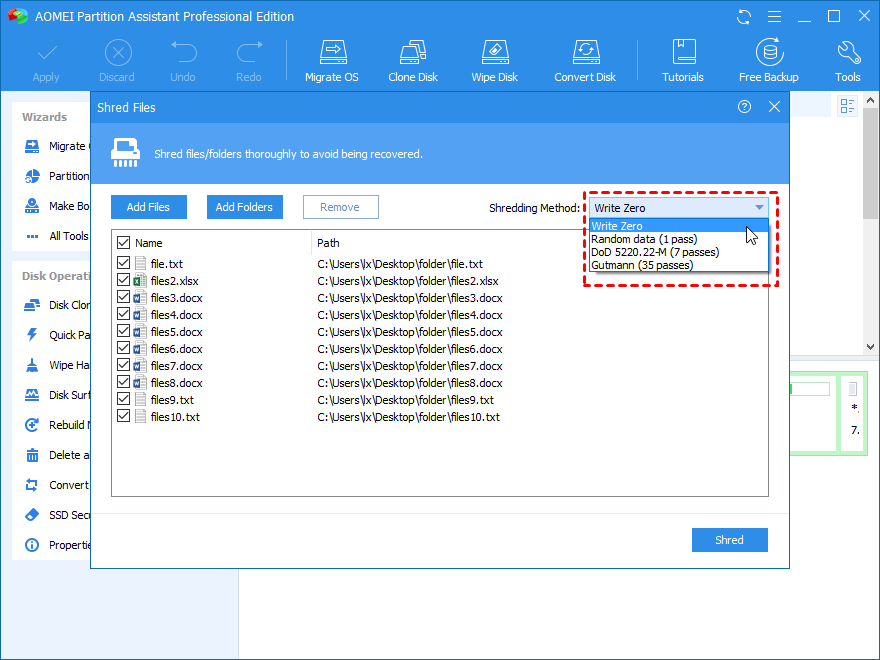Uncheck the file.txt checkbox
This screenshot has width=880, height=660.
[x=123, y=263]
